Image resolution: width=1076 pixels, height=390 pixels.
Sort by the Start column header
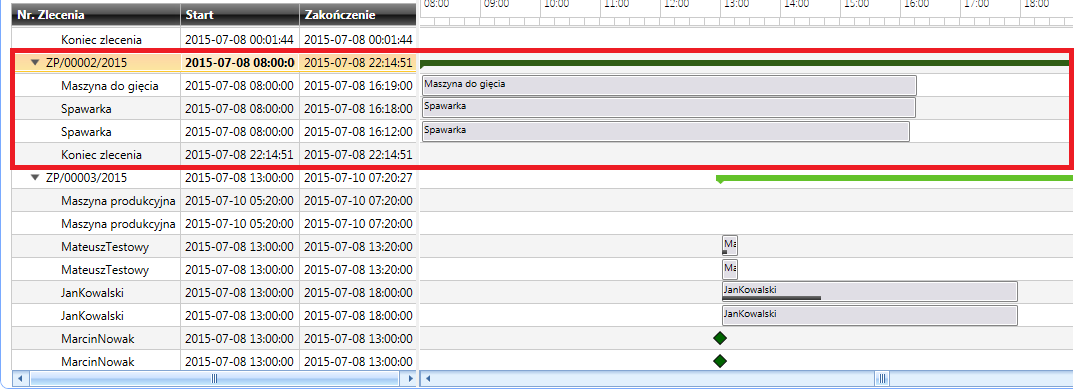(240, 14)
